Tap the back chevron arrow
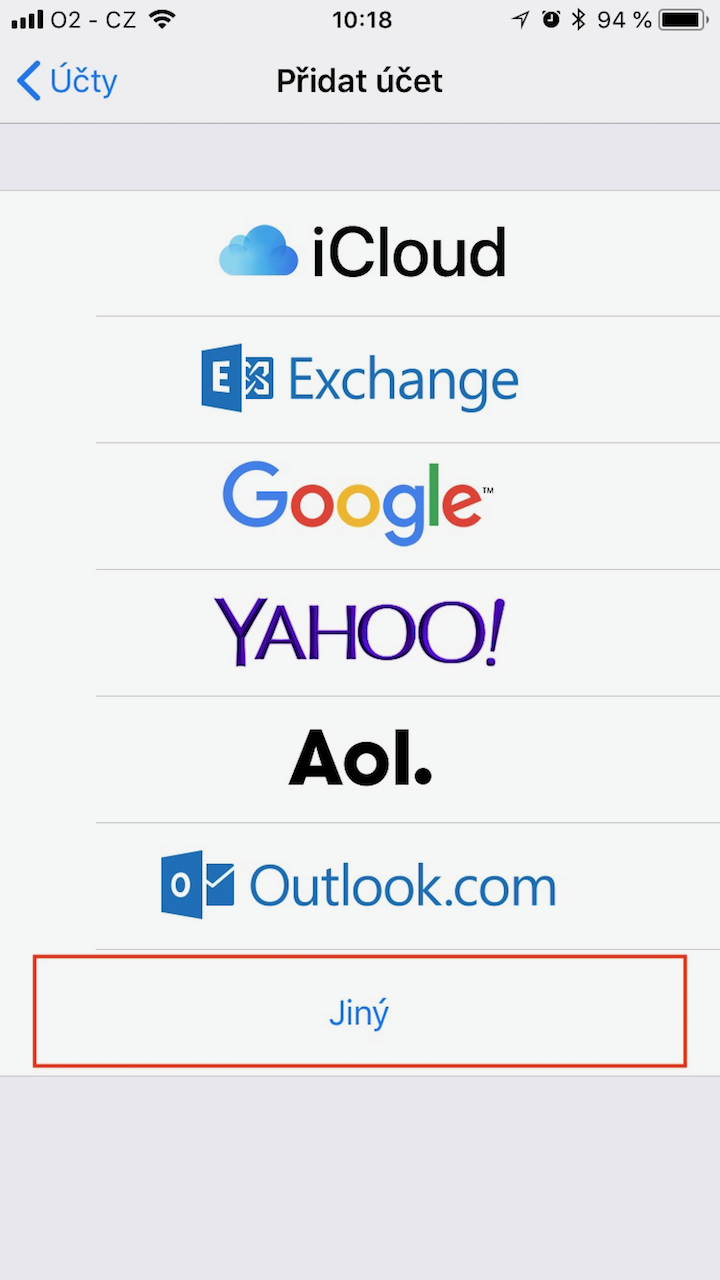The image size is (720, 1280). (29, 80)
